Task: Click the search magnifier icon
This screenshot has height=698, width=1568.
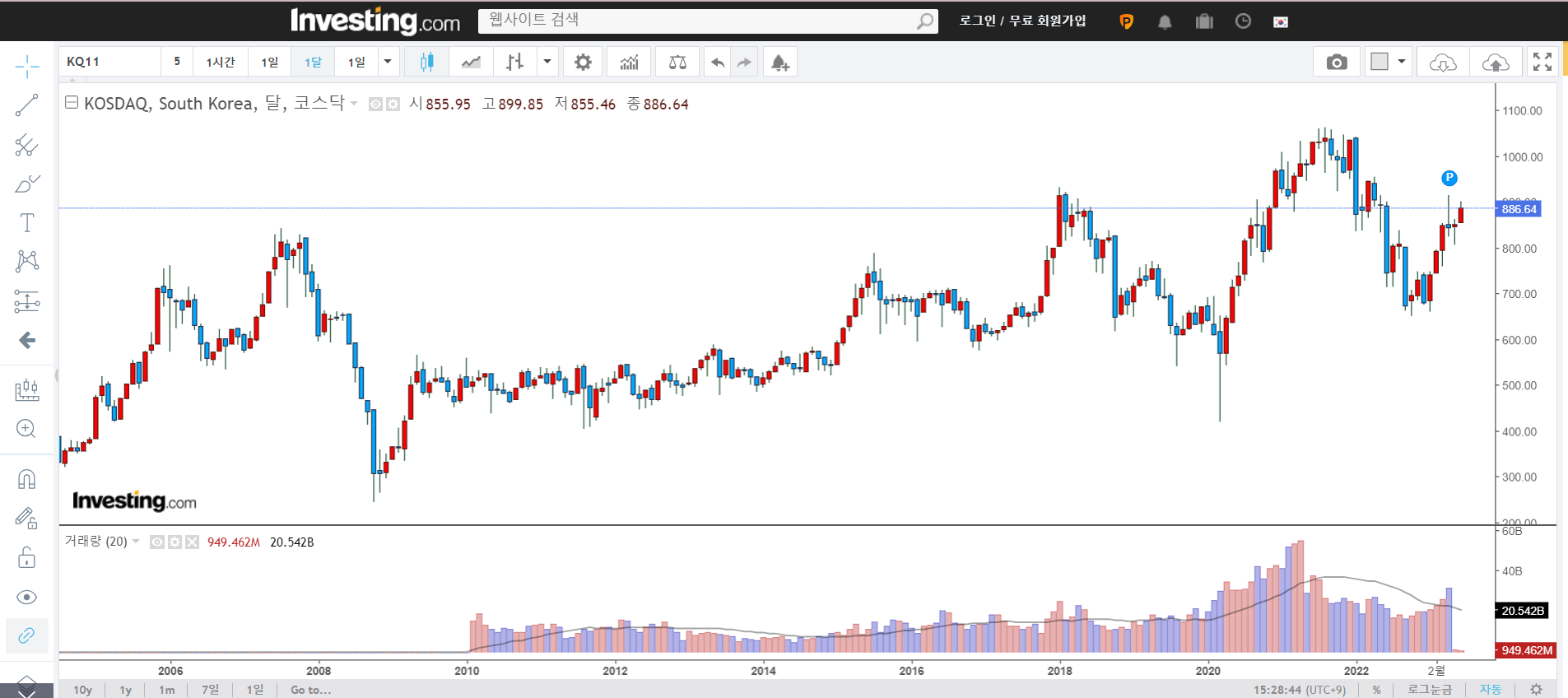Action: tap(925, 21)
